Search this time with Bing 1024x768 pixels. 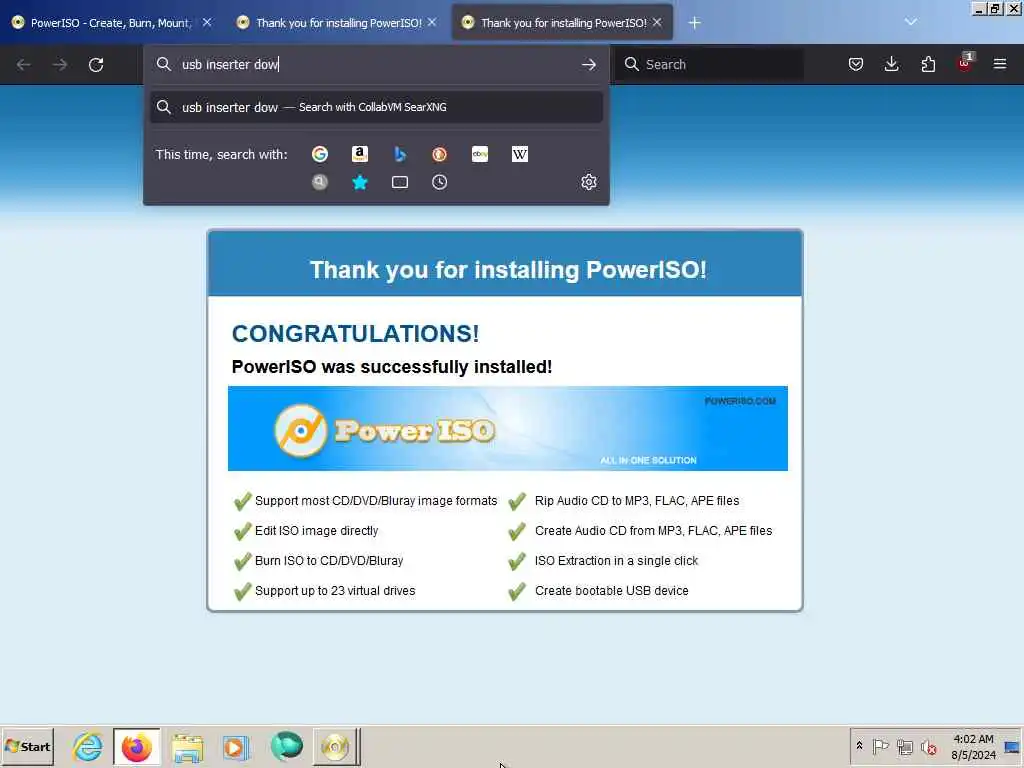click(400, 154)
